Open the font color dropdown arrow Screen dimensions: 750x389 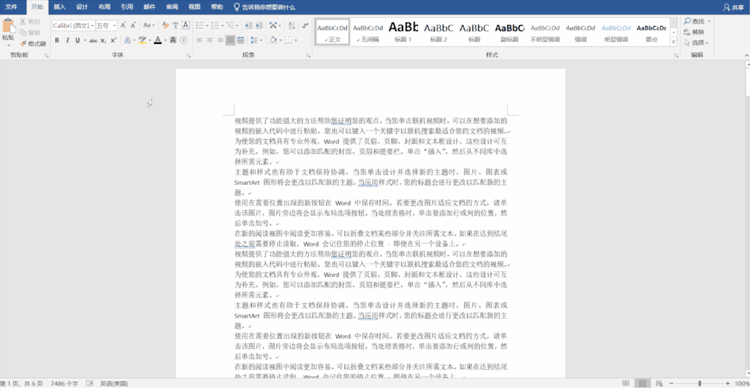click(165, 40)
